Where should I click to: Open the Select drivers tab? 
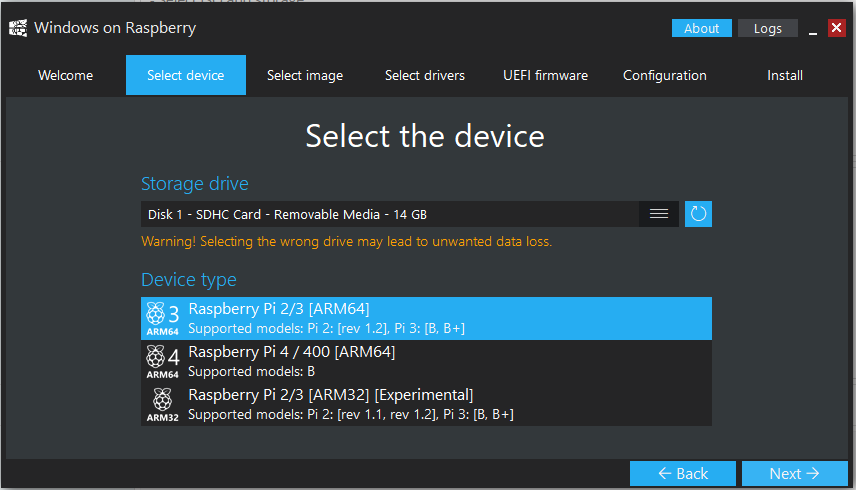click(x=425, y=75)
